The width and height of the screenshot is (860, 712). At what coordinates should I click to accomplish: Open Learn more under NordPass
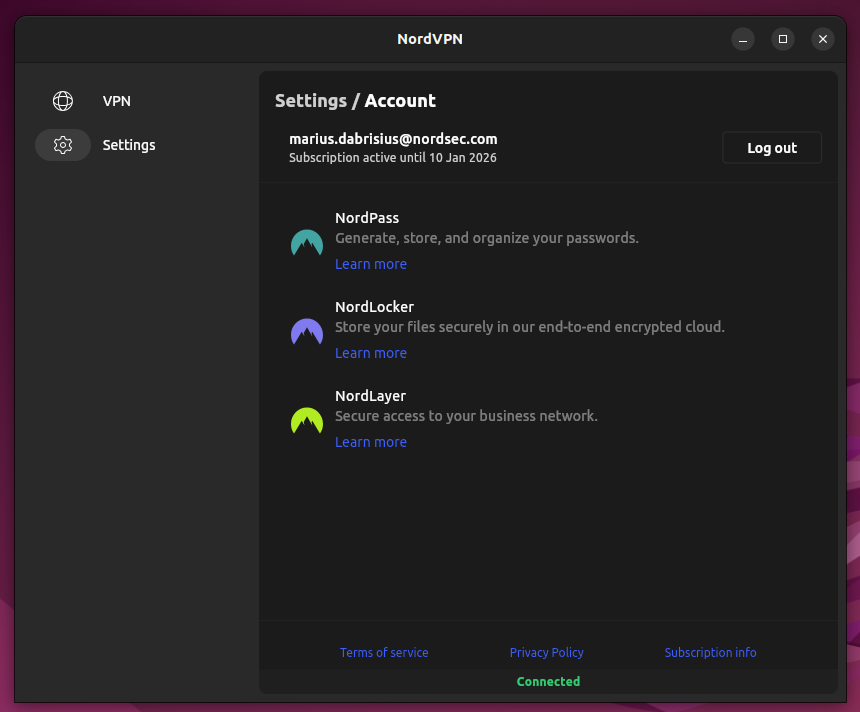(371, 264)
